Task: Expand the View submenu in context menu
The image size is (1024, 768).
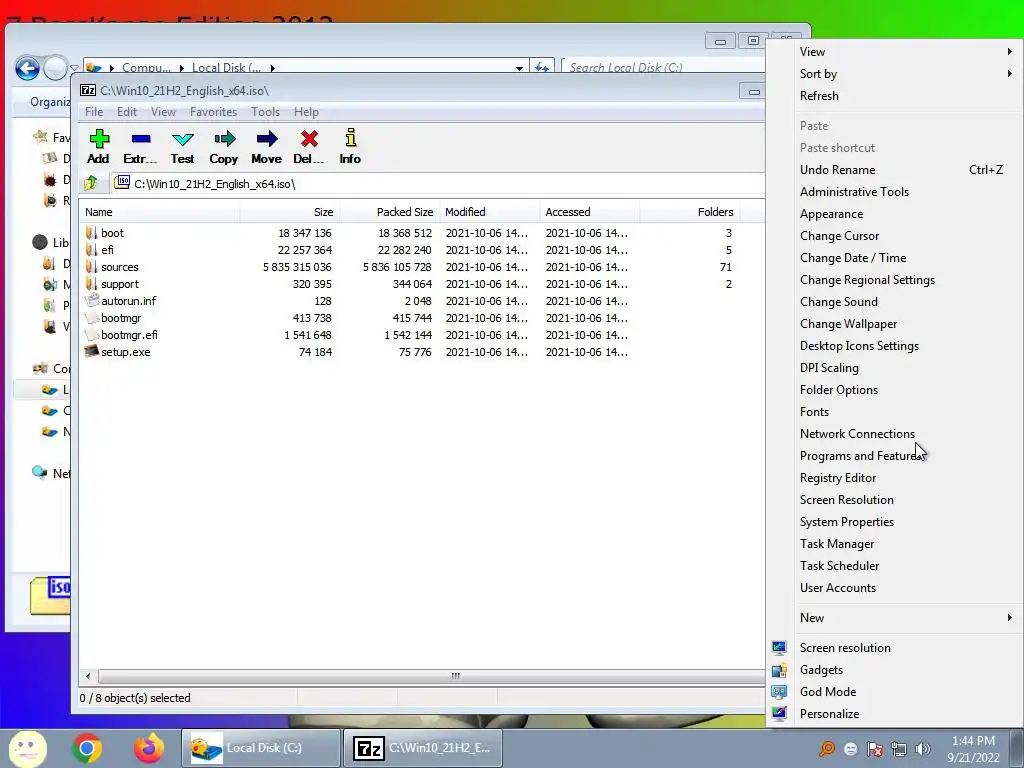Action: tap(1009, 52)
